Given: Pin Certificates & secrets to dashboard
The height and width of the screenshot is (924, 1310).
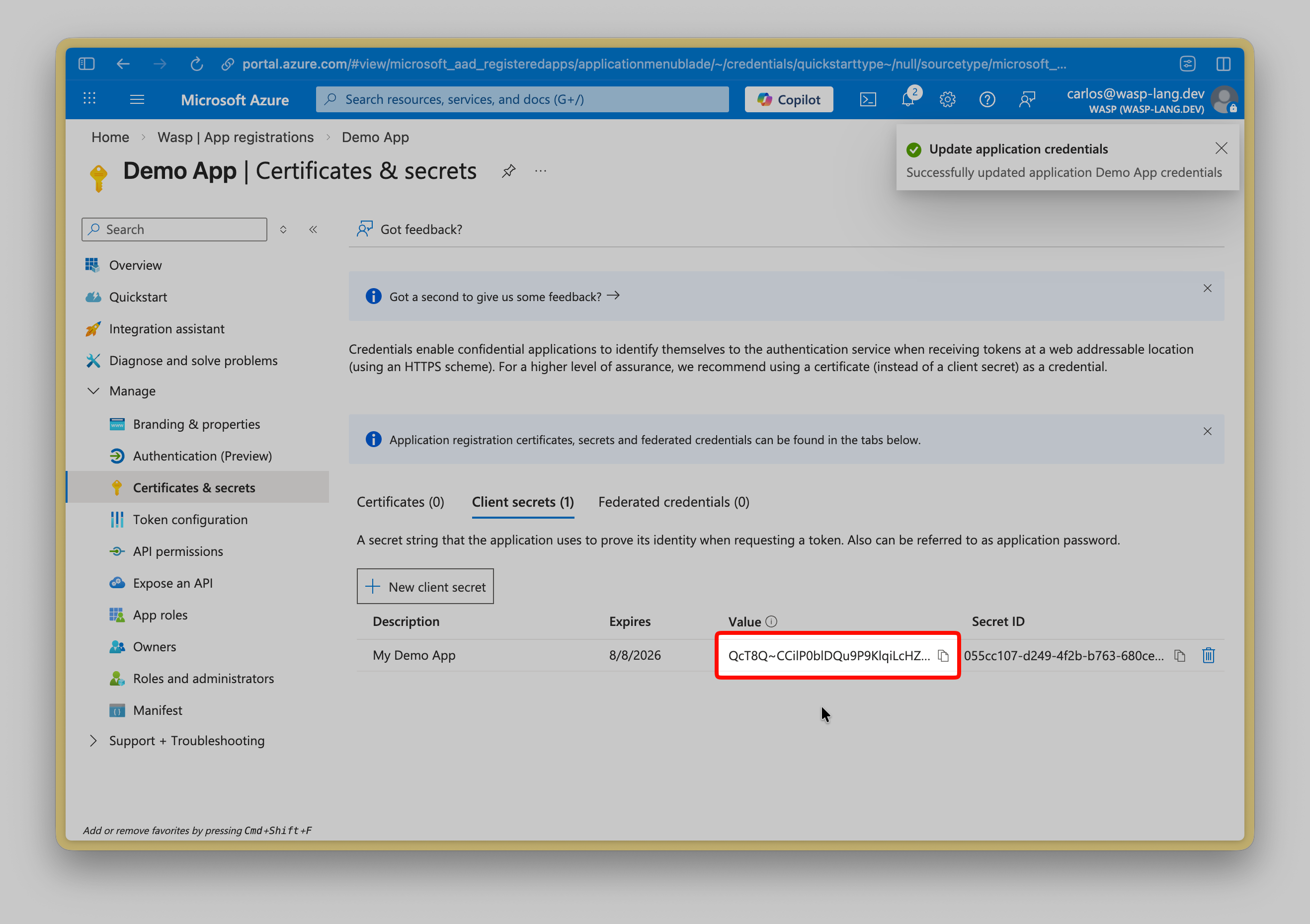Looking at the screenshot, I should (x=508, y=170).
